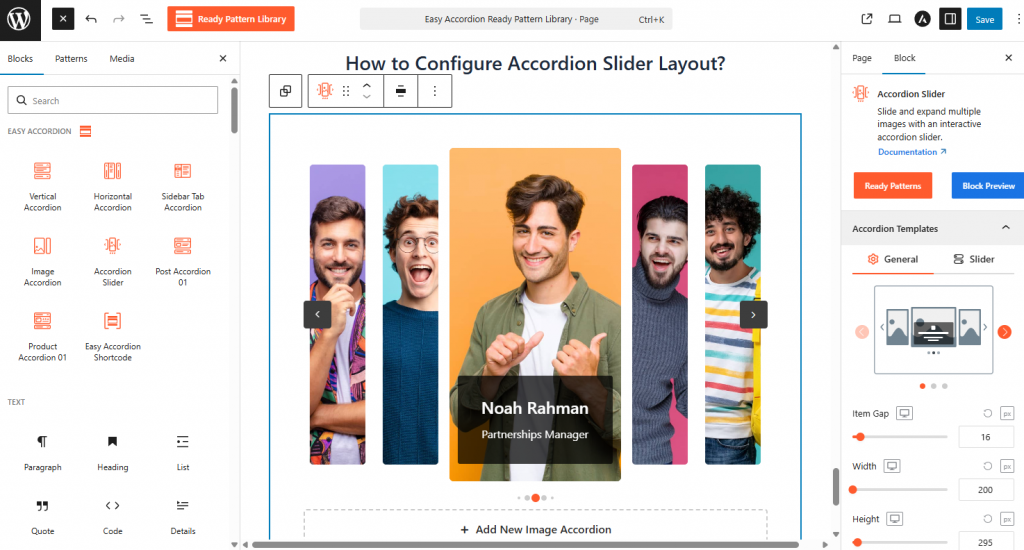
Task: Insert the Horizontal Accordion block
Action: click(112, 186)
